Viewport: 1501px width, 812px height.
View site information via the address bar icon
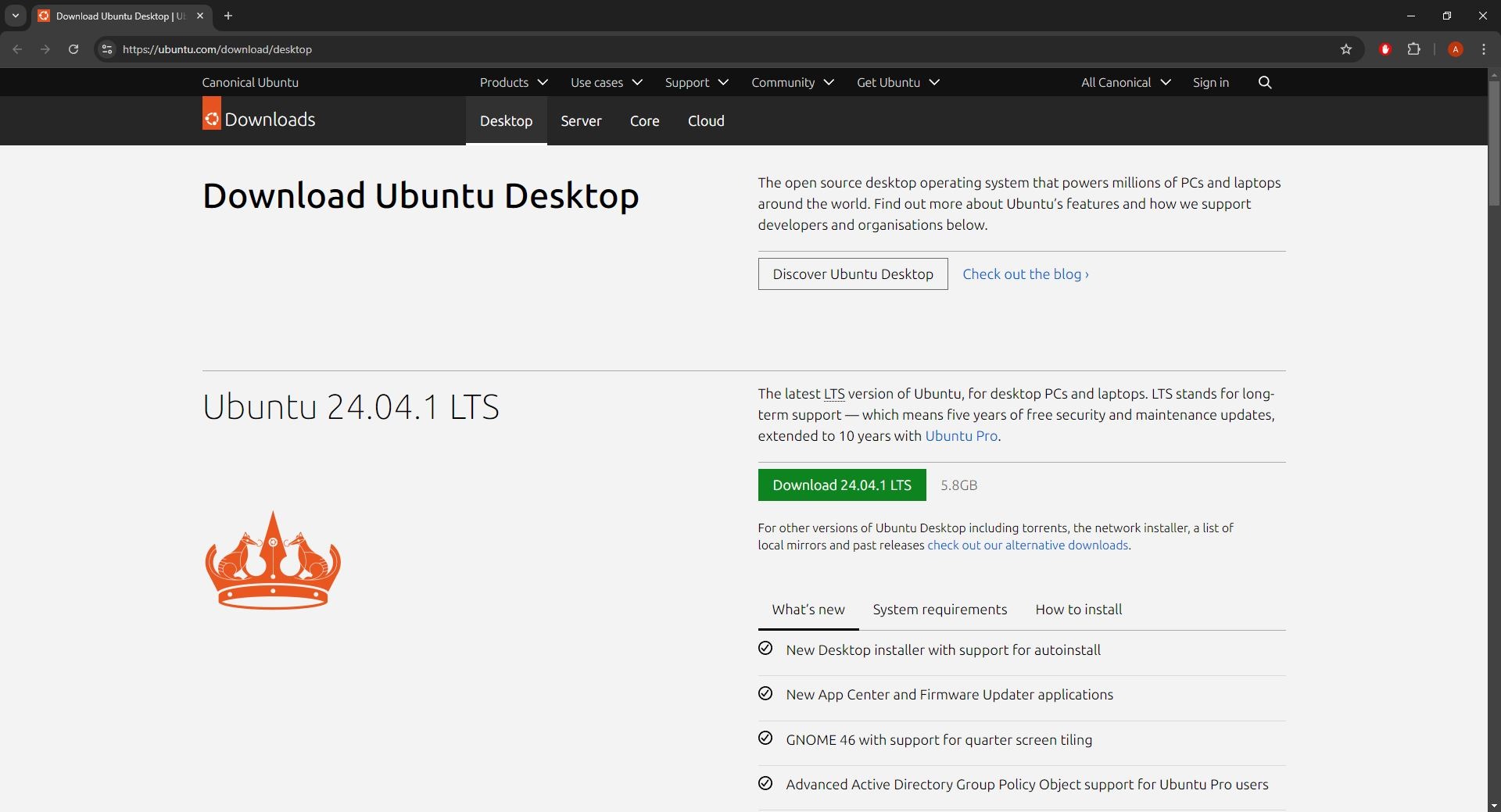(x=106, y=48)
